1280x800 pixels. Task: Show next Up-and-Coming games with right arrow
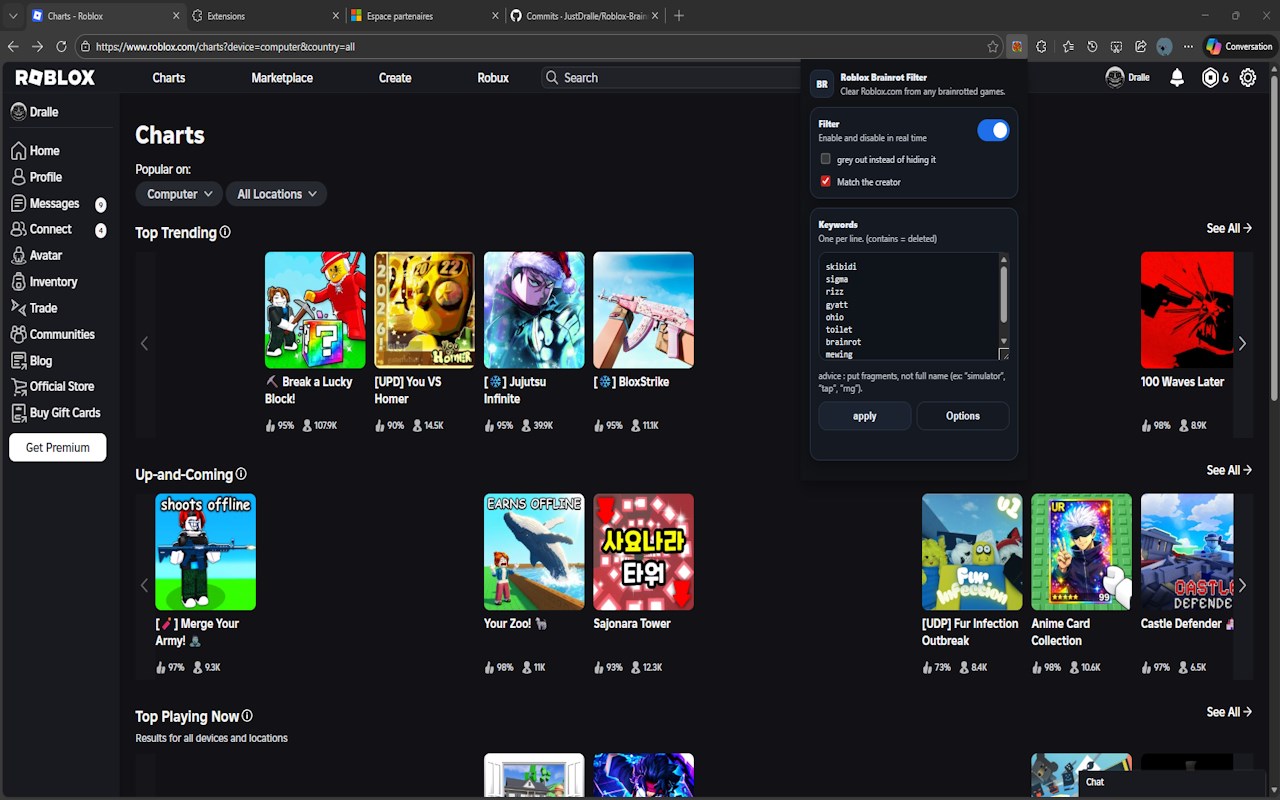click(x=1242, y=586)
